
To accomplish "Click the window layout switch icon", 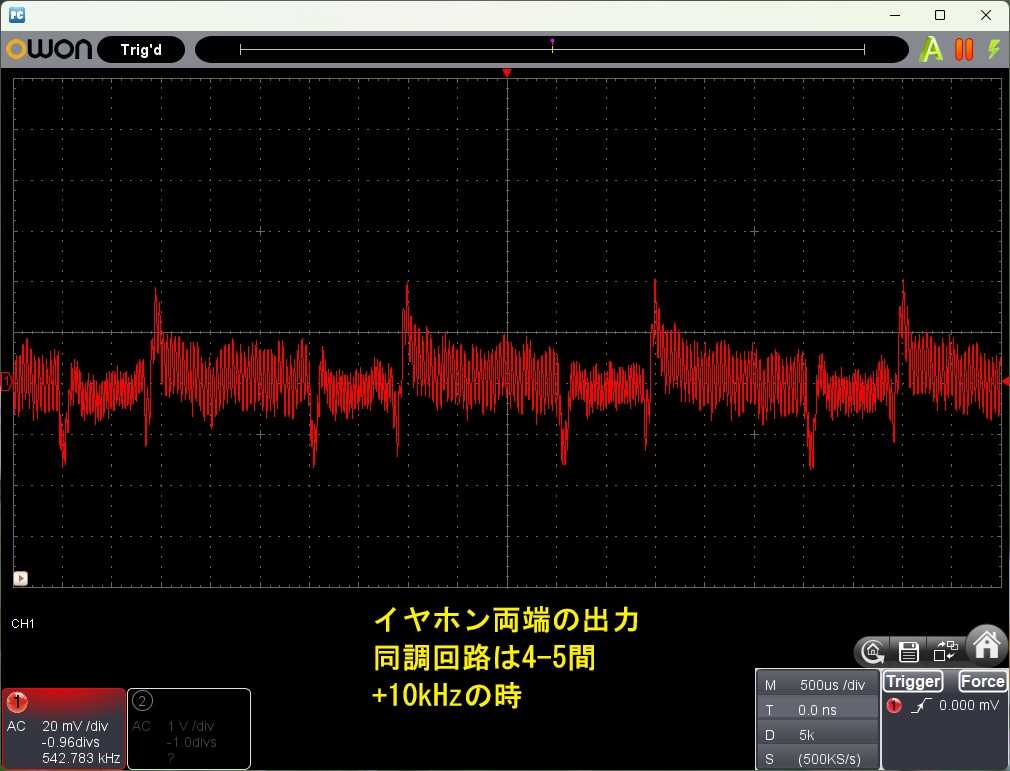I will pos(945,651).
